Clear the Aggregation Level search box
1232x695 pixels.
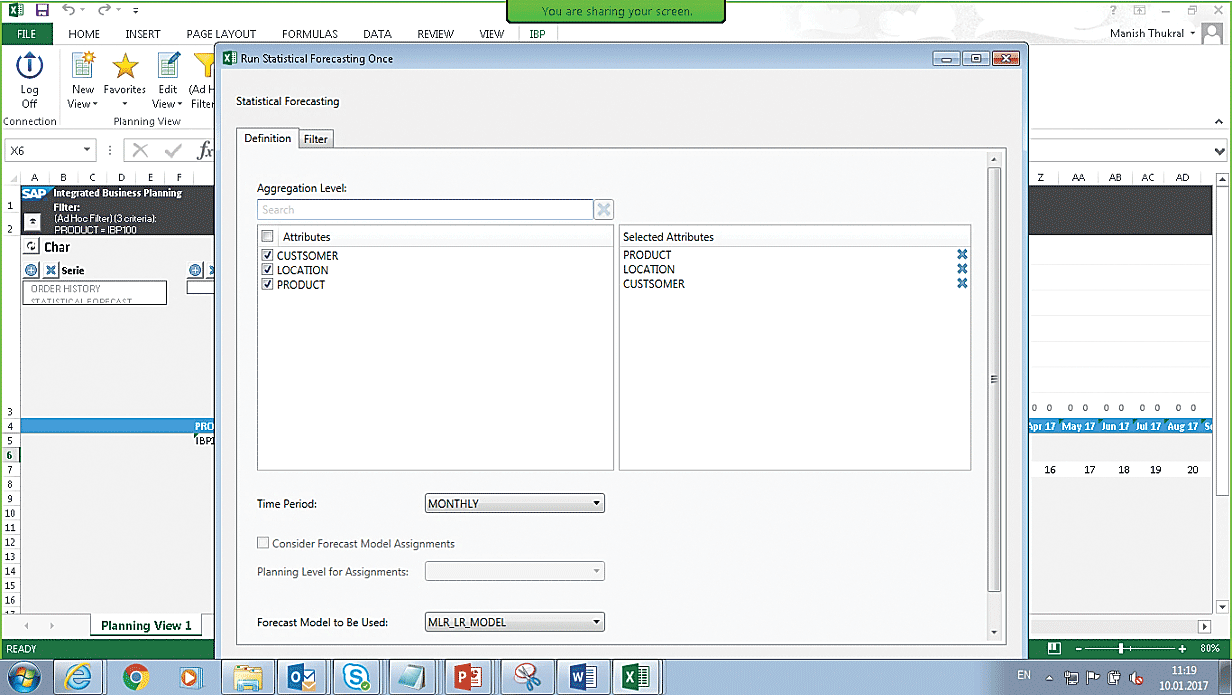[x=604, y=210]
